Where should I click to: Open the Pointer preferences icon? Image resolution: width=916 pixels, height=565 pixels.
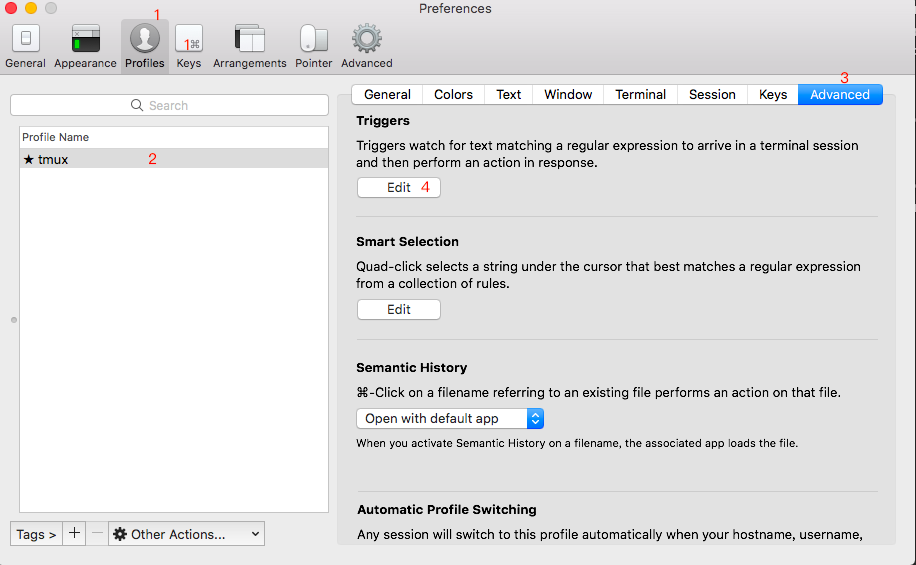(x=313, y=40)
